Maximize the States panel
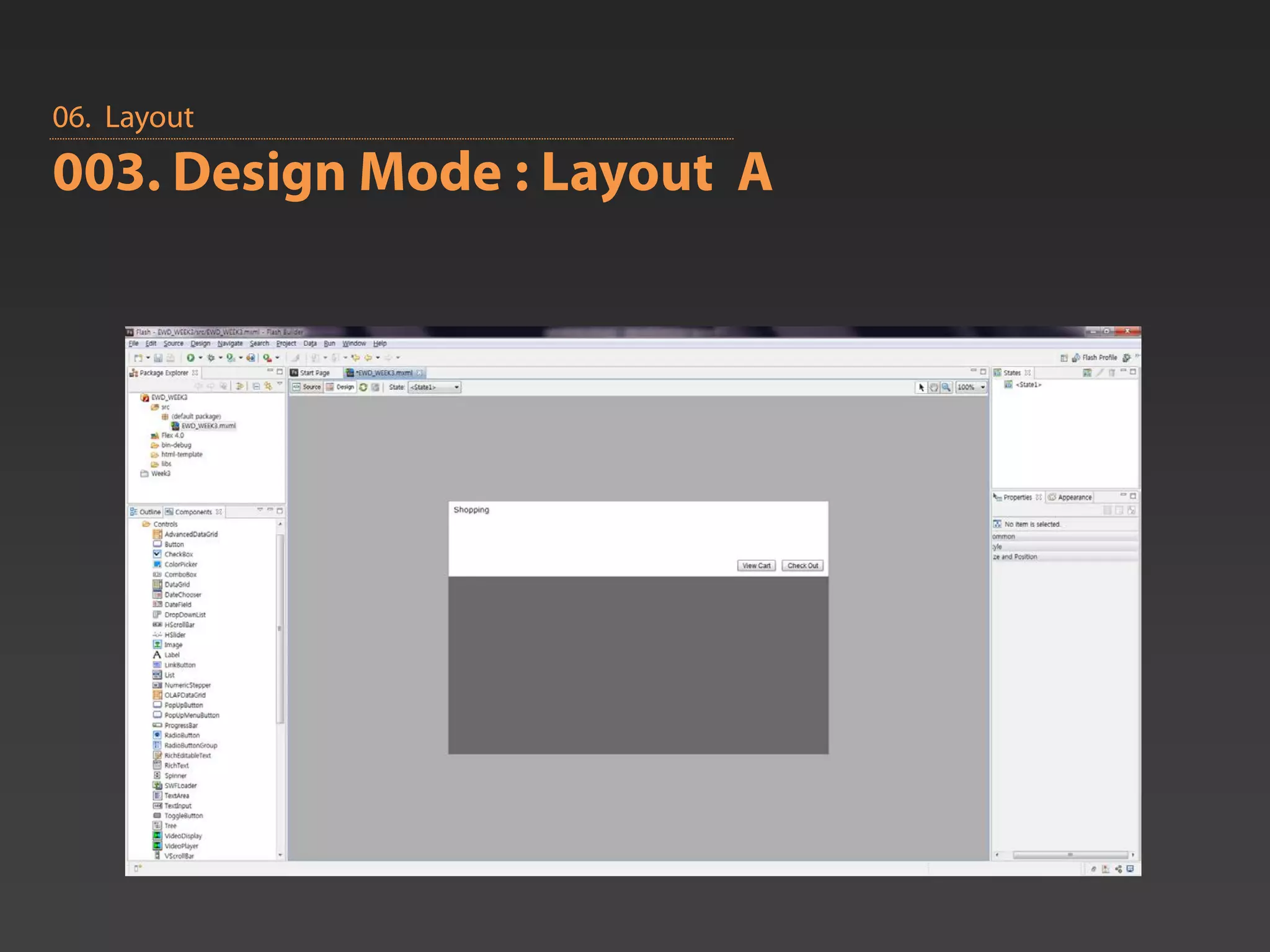Viewport: 1270px width, 952px height. pyautogui.click(x=1133, y=372)
